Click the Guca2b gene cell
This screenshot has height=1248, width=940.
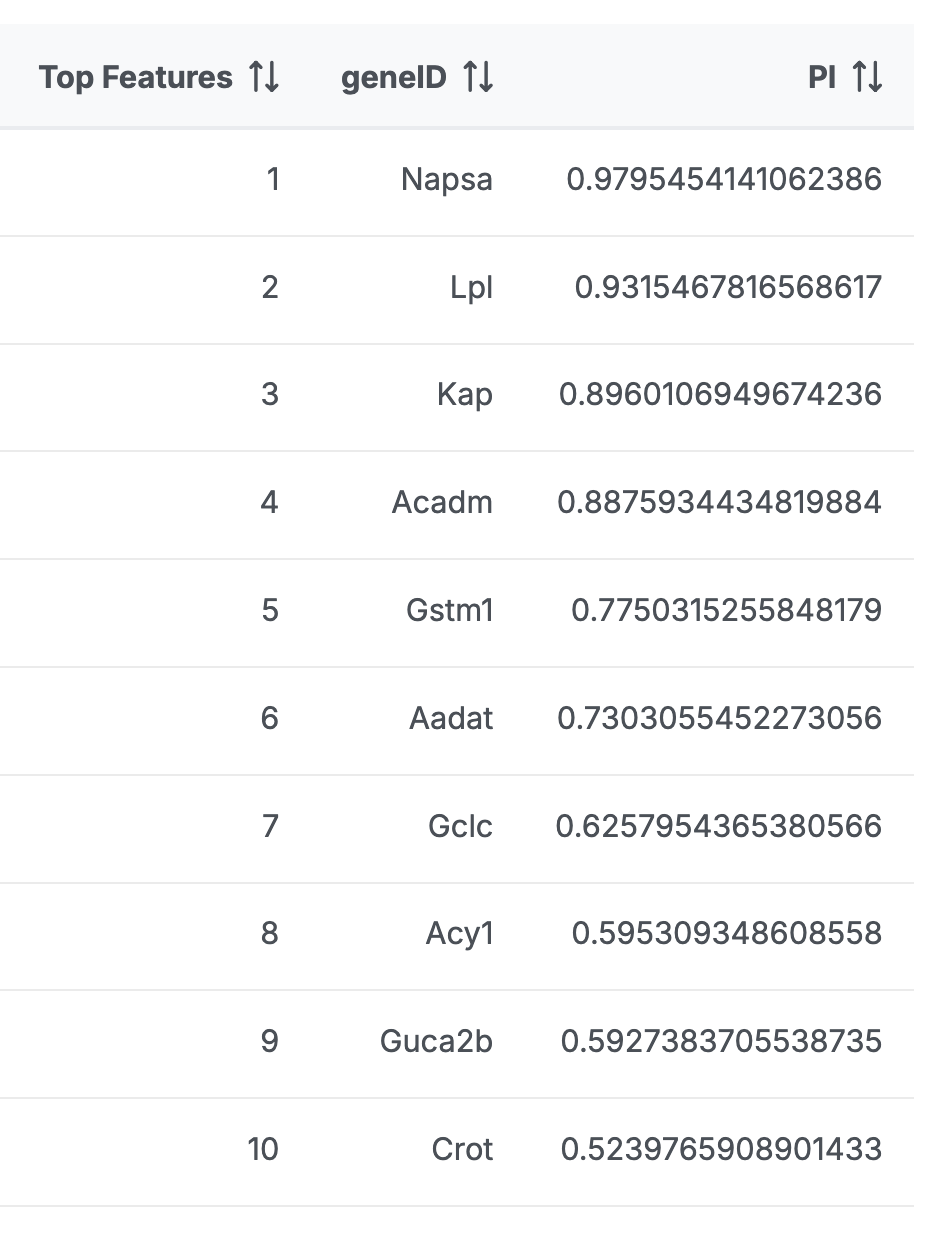pyautogui.click(x=436, y=1042)
